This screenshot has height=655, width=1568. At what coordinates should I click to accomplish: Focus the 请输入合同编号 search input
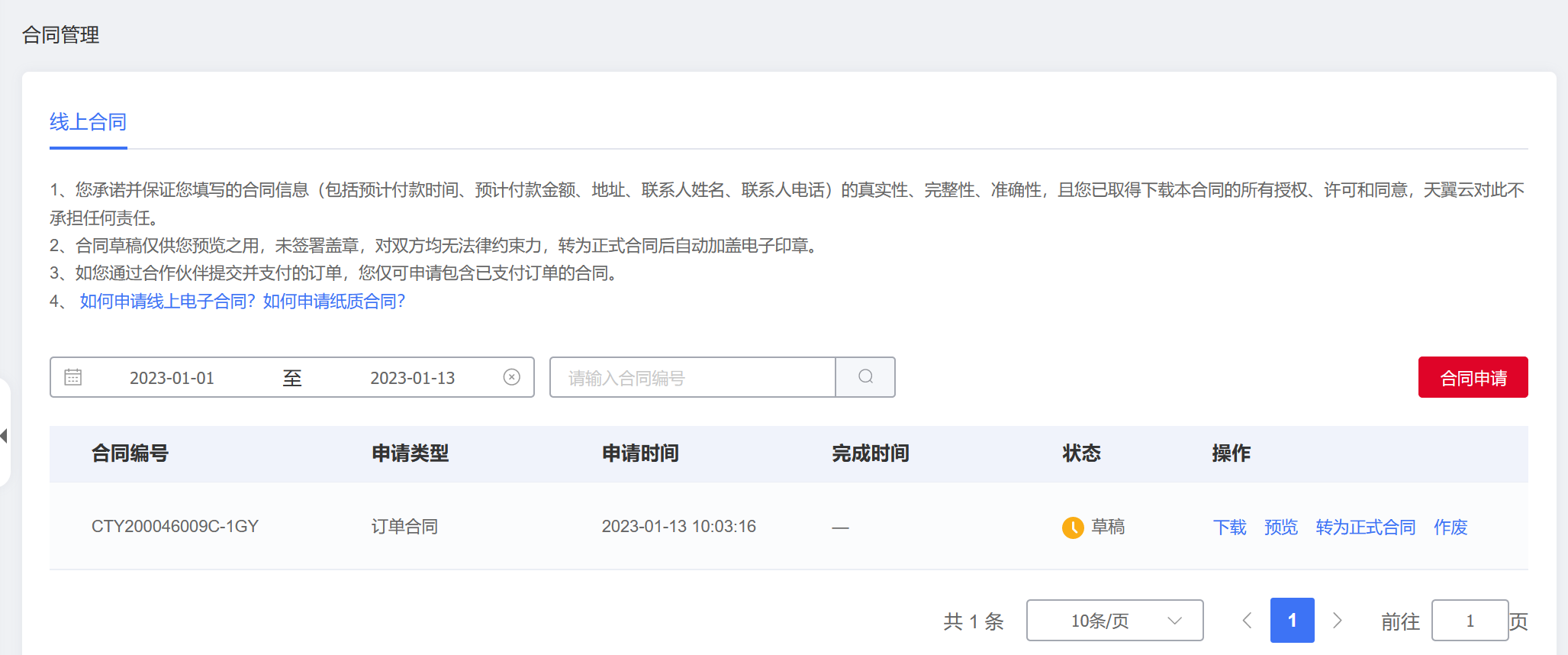pyautogui.click(x=692, y=378)
